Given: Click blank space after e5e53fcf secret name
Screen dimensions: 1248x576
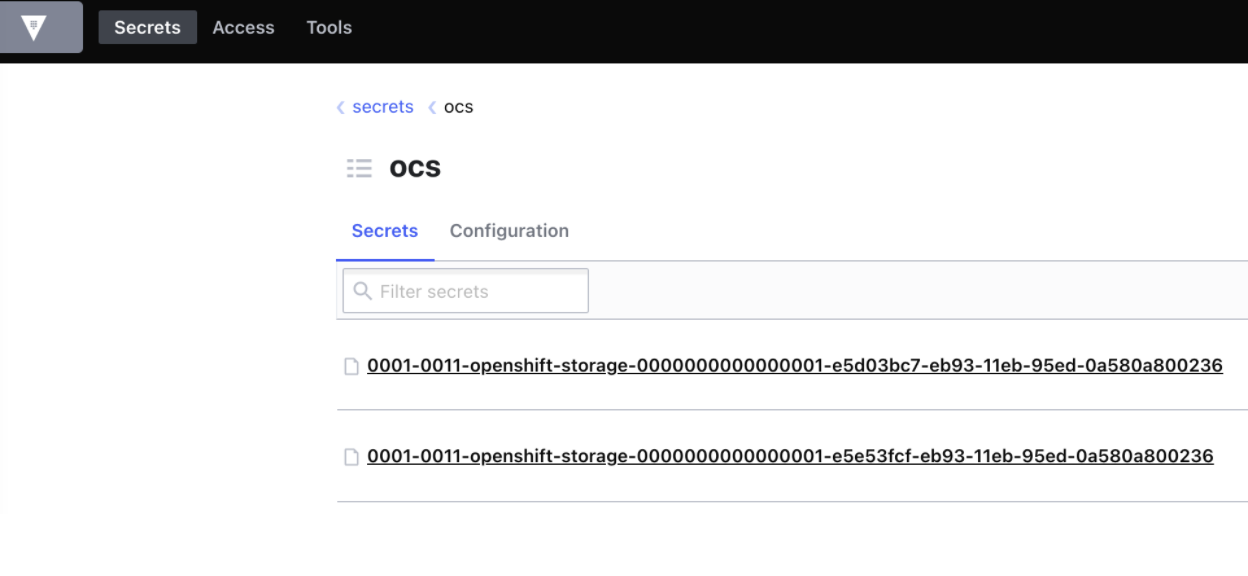Looking at the screenshot, I should [x=1231, y=457].
